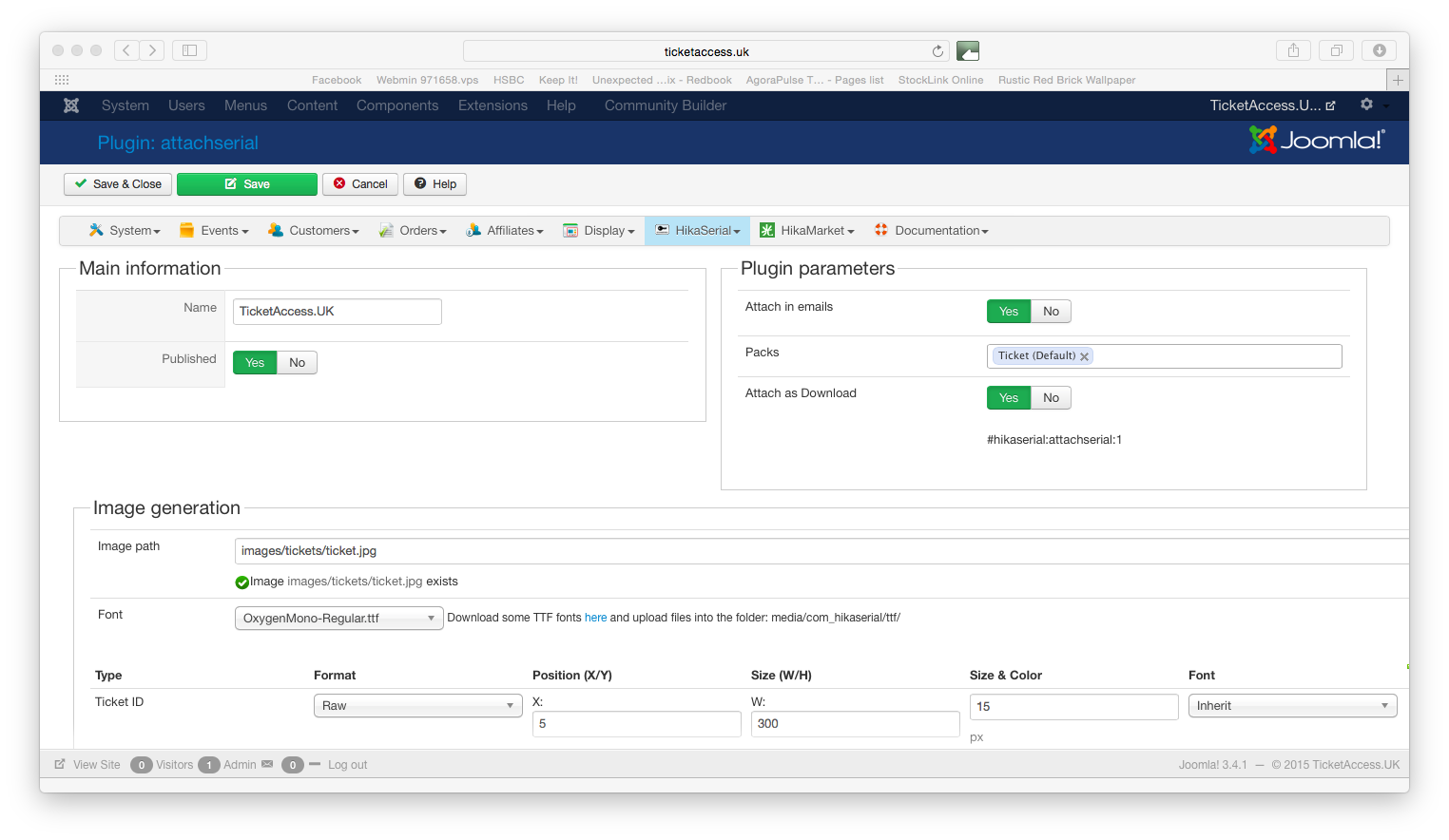This screenshot has height=840, width=1449.
Task: Click the browser forward arrow
Action: click(152, 50)
